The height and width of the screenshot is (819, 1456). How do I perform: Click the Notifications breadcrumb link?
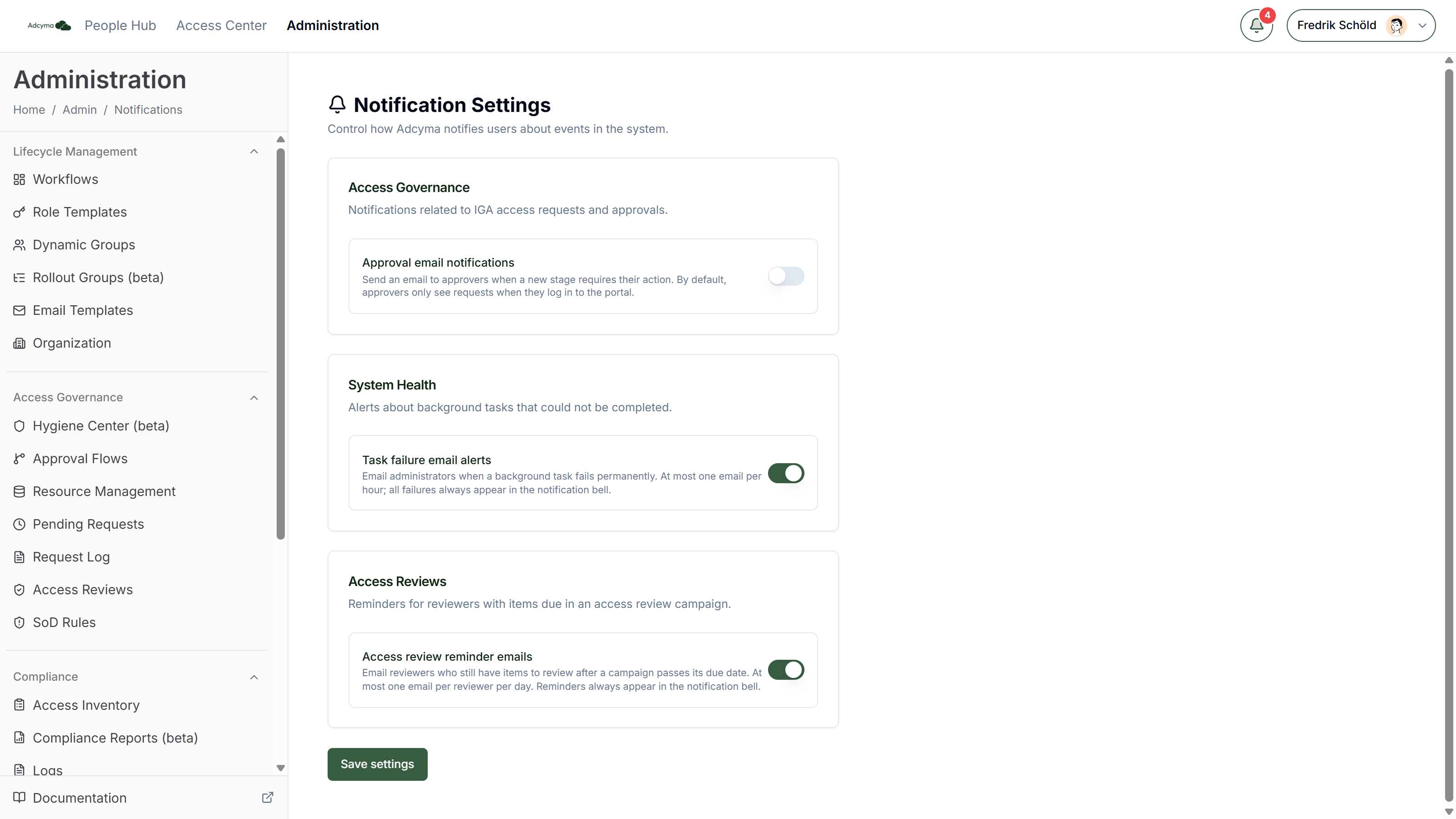pyautogui.click(x=148, y=110)
